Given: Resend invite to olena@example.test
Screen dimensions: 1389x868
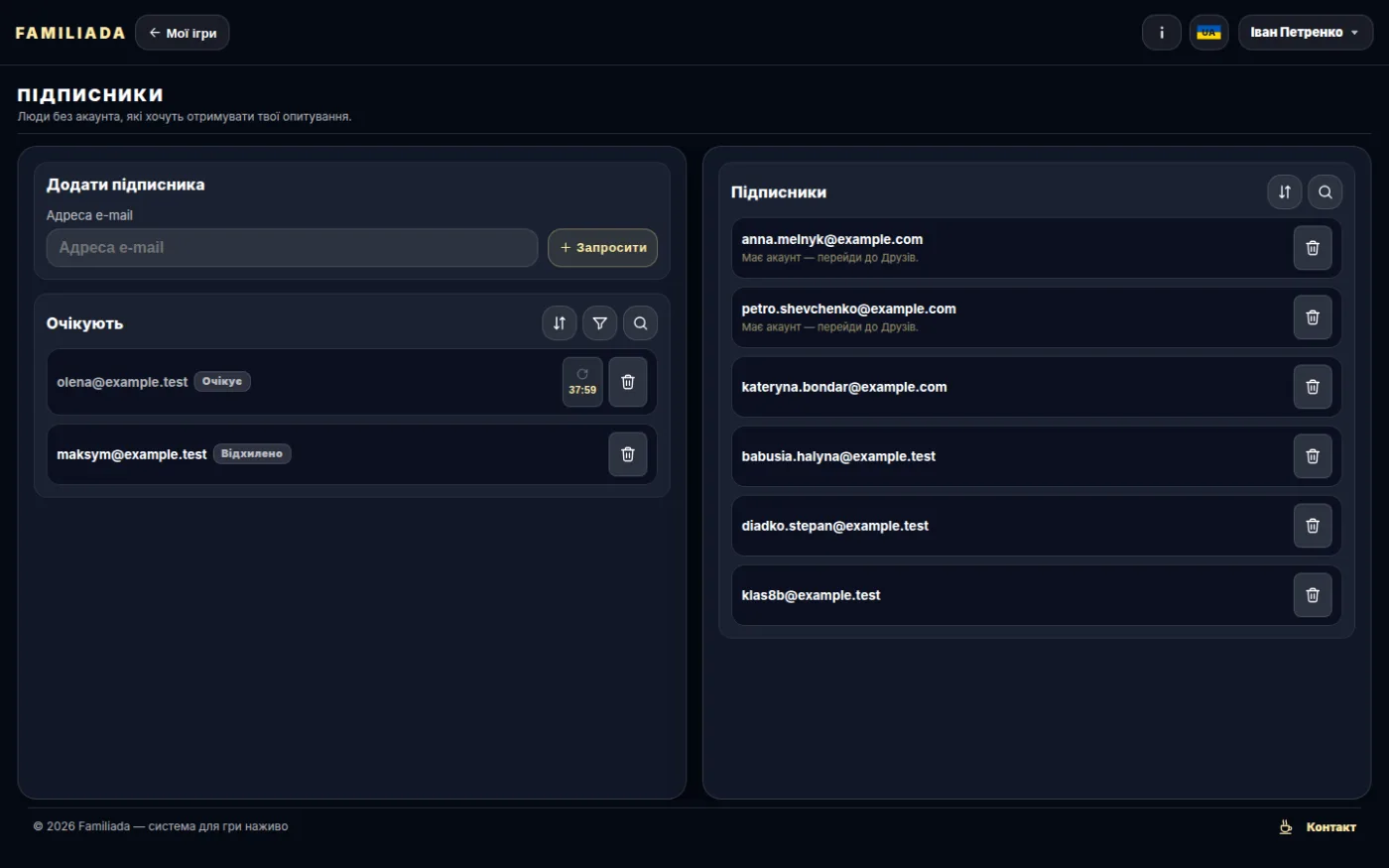Looking at the screenshot, I should [x=582, y=382].
